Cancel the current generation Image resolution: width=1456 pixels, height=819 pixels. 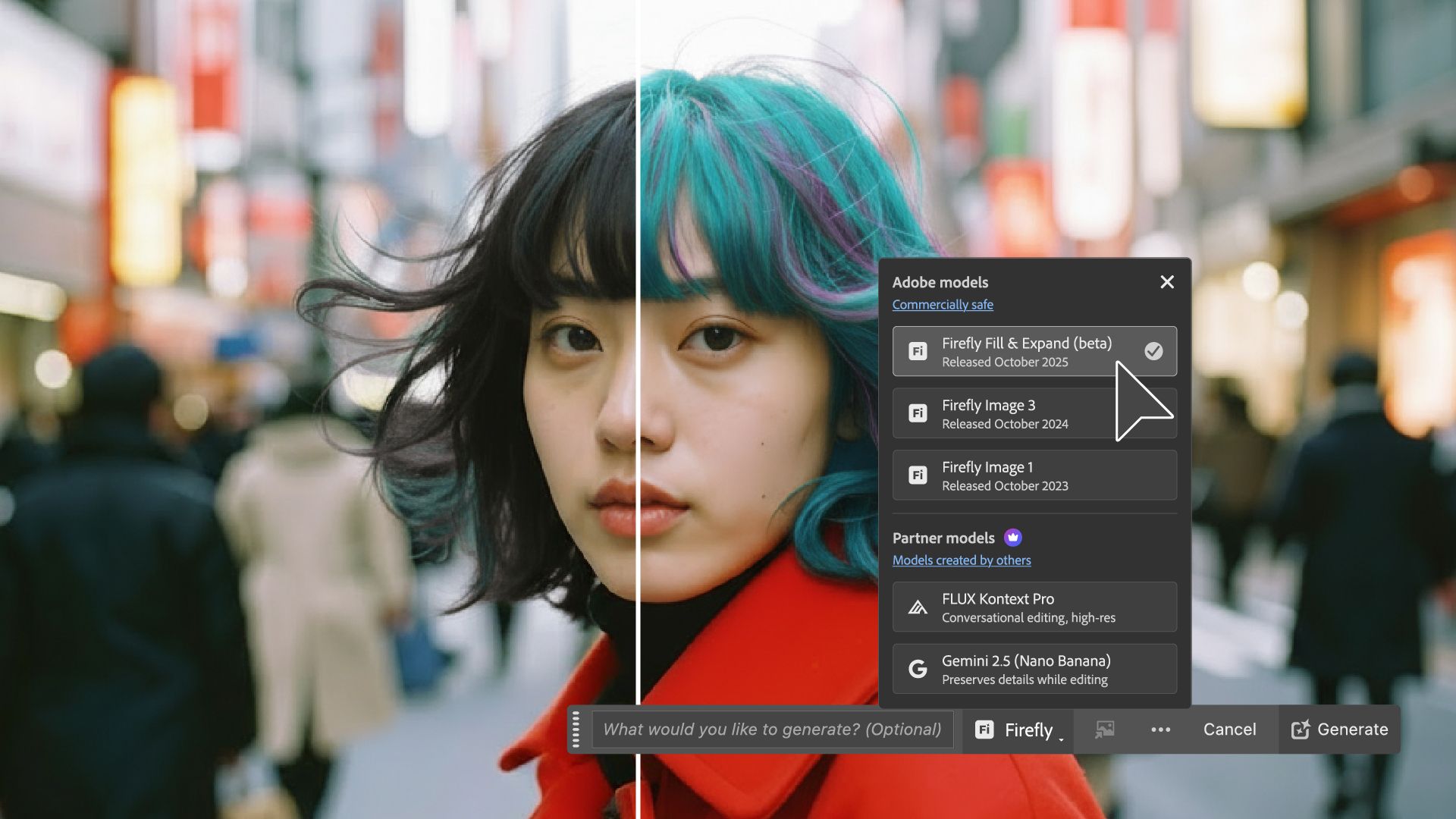(x=1228, y=730)
